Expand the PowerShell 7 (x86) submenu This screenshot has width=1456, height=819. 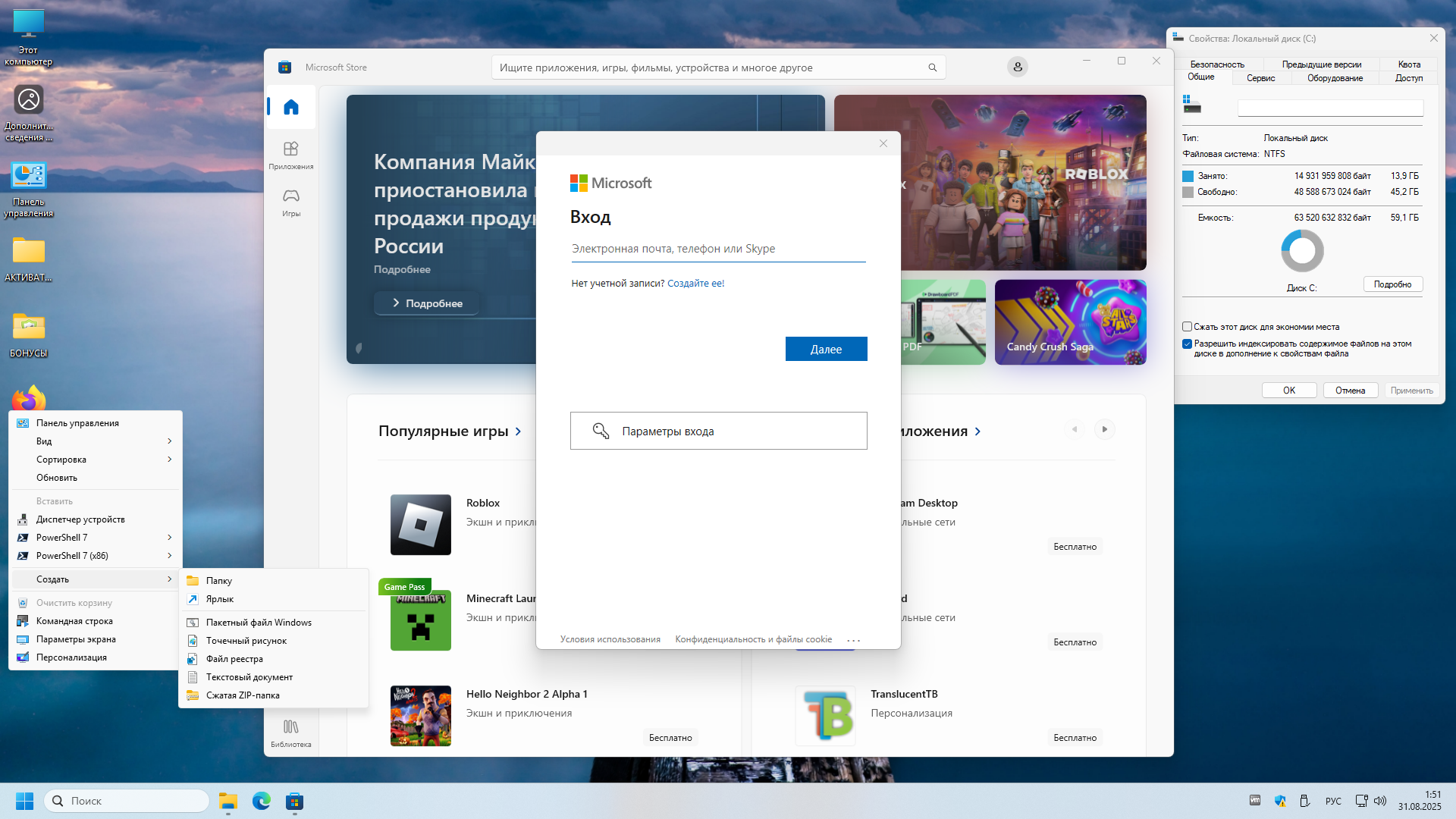tap(95, 556)
